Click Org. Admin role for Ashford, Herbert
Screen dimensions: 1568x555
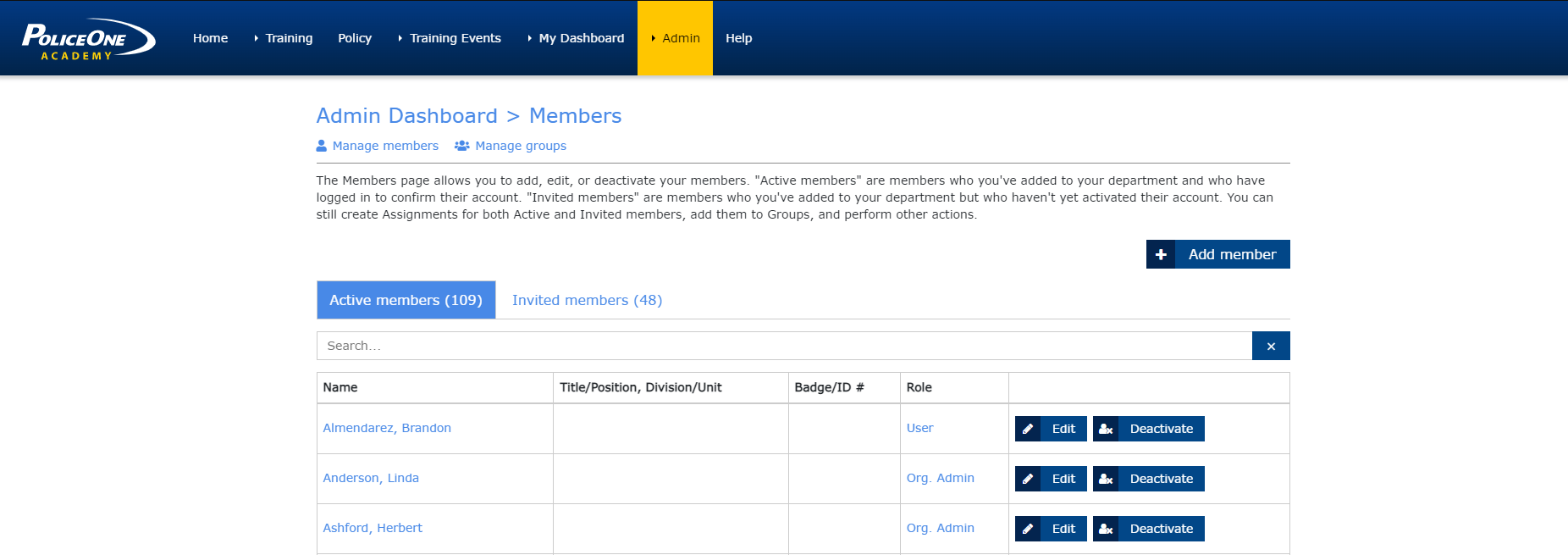941,528
